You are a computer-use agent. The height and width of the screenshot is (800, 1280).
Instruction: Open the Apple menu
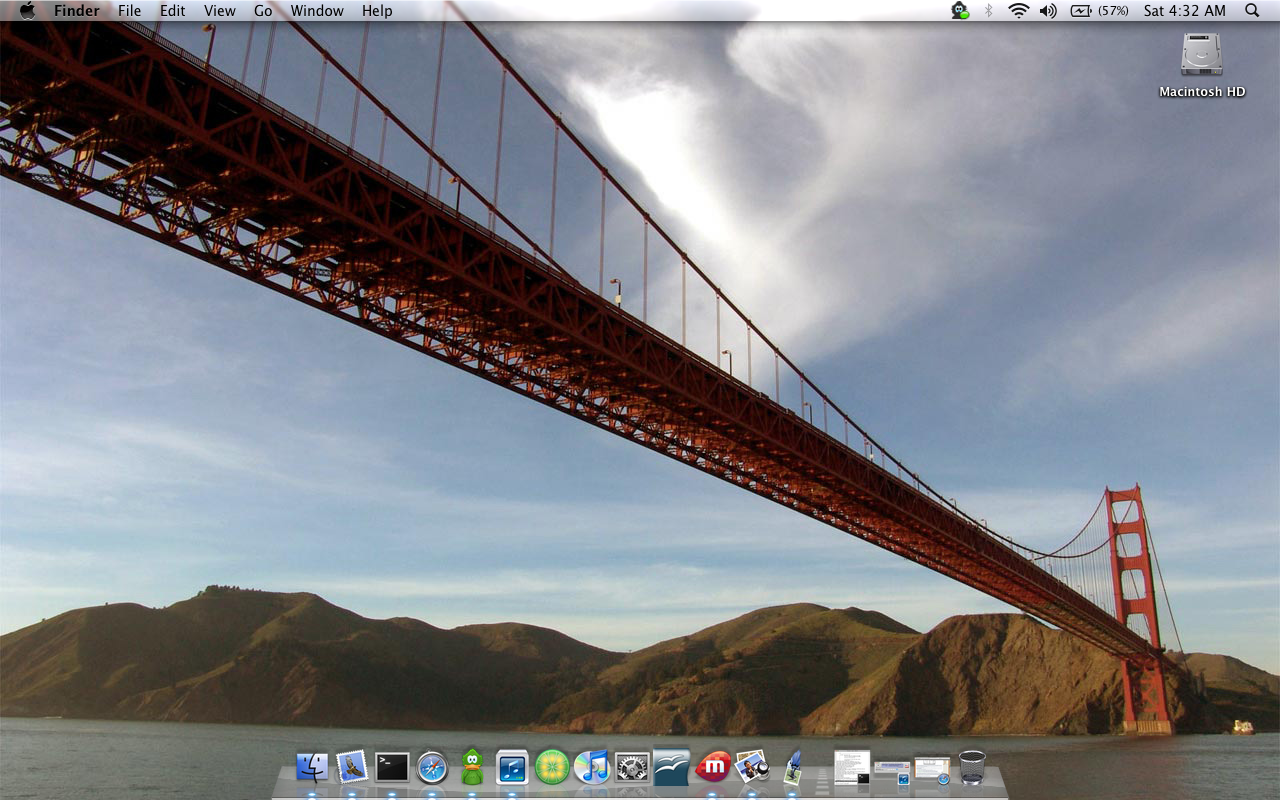point(27,10)
